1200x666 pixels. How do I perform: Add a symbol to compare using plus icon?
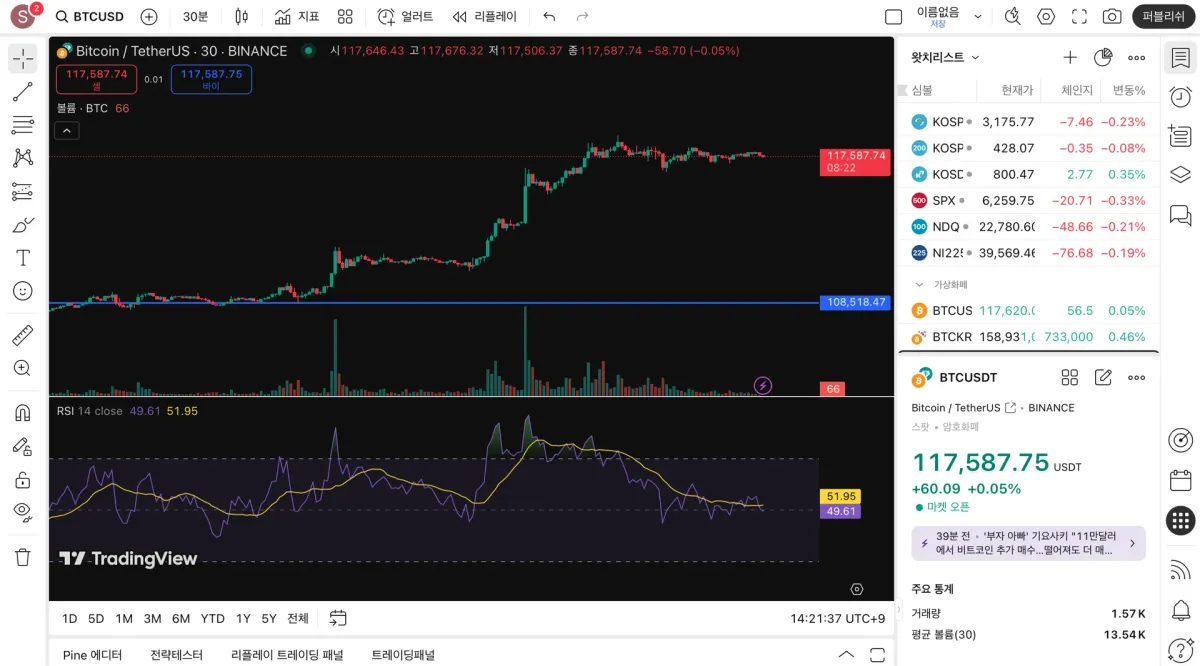tap(149, 17)
